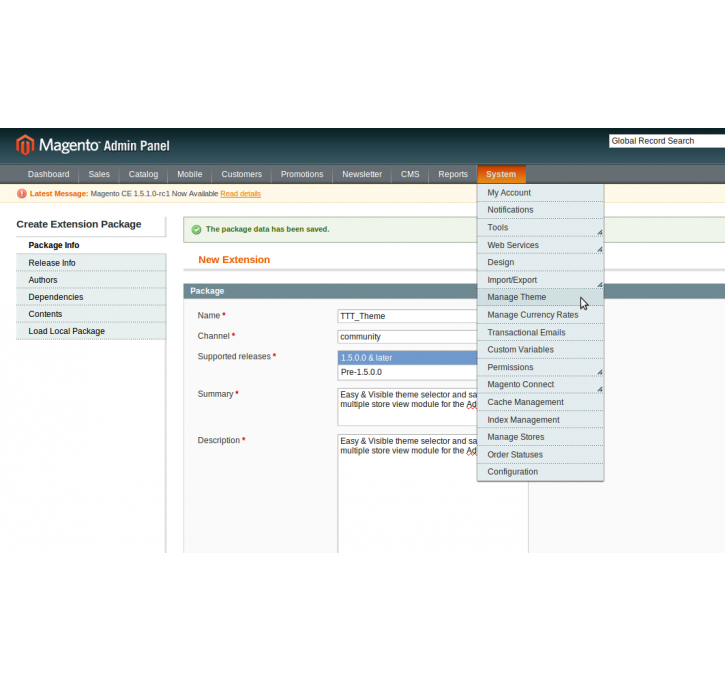Switch to Dependencies tab

tap(91, 297)
